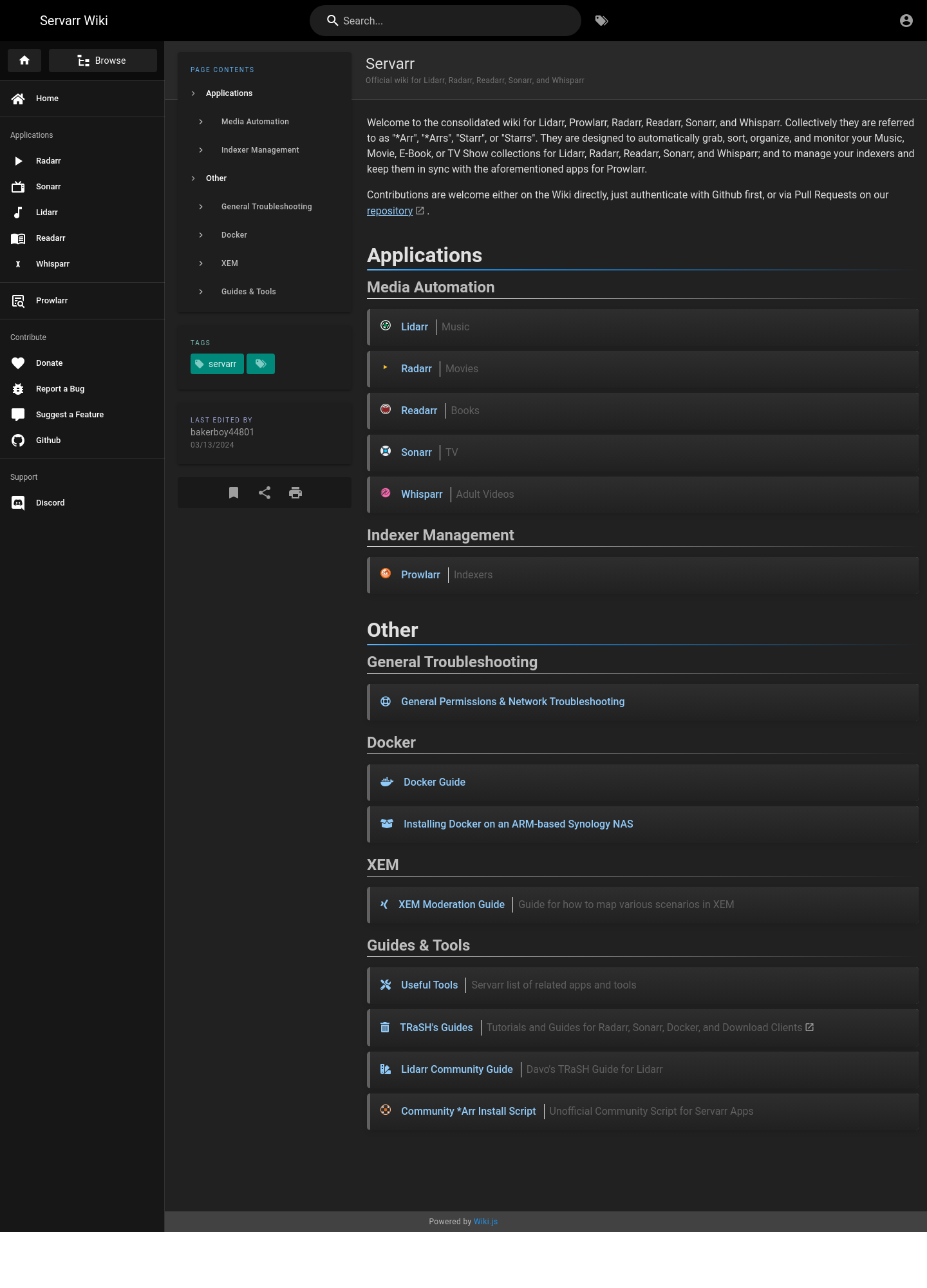
Task: Click the Wiki.js link in footer
Action: tap(485, 1222)
